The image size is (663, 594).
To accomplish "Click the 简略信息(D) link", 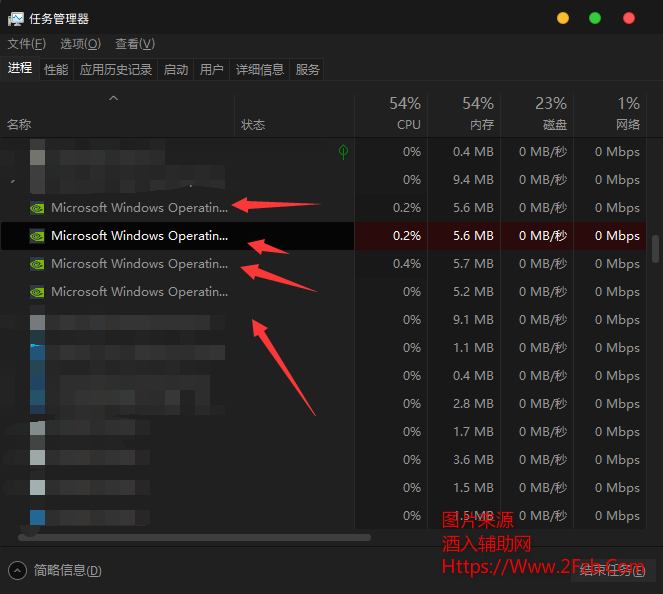I will (68, 571).
